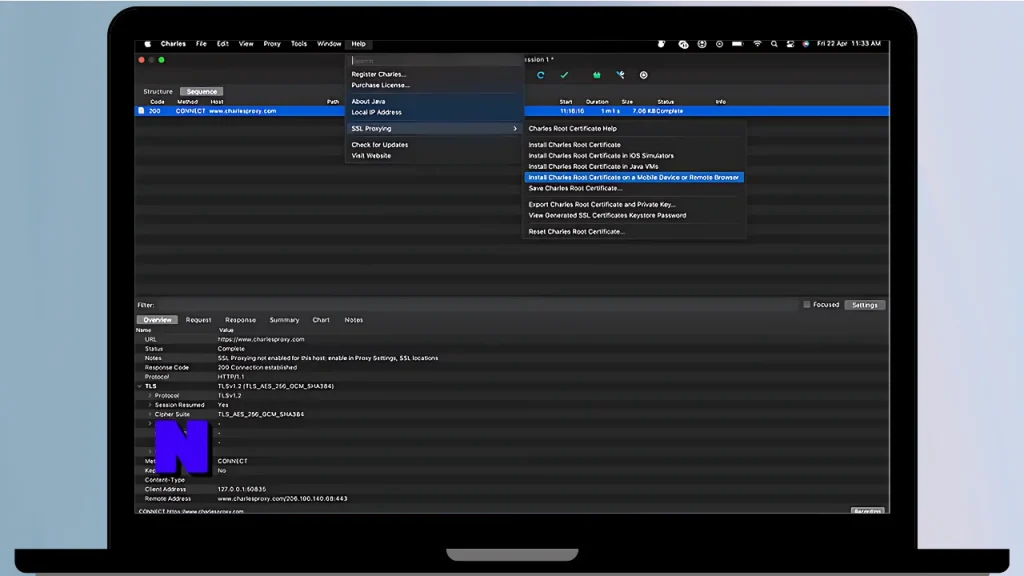Open the Tools wrench icon in toolbar

pos(620,75)
